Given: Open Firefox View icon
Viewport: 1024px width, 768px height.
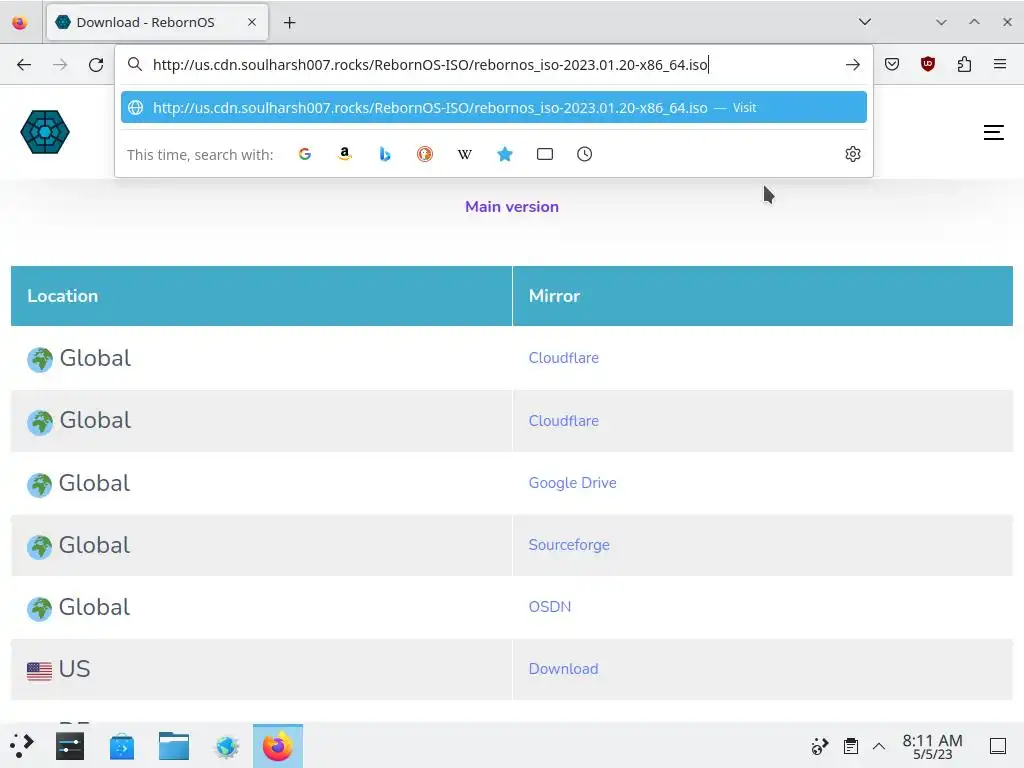Looking at the screenshot, I should pos(20,23).
